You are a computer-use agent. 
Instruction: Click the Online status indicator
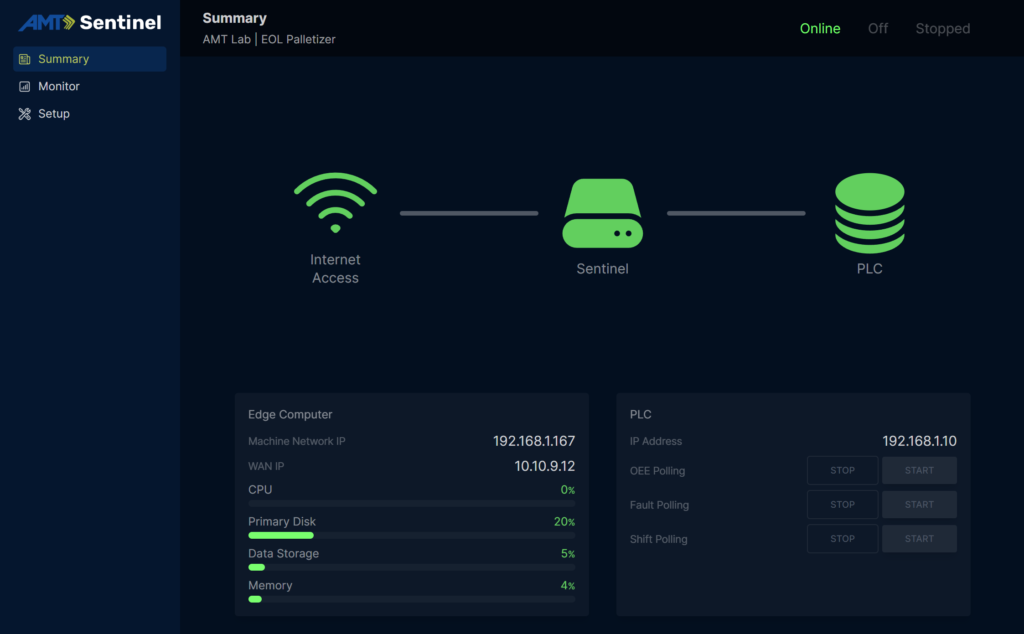point(820,29)
